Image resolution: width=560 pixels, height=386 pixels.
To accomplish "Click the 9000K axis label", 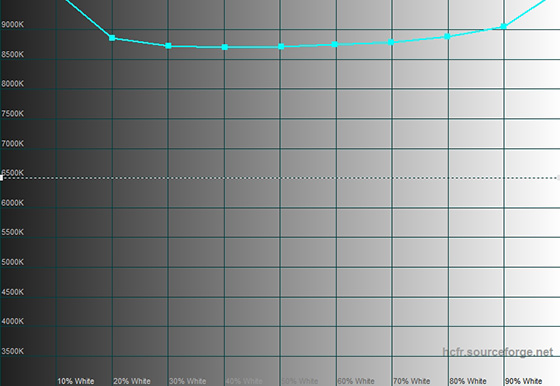I will point(12,25).
